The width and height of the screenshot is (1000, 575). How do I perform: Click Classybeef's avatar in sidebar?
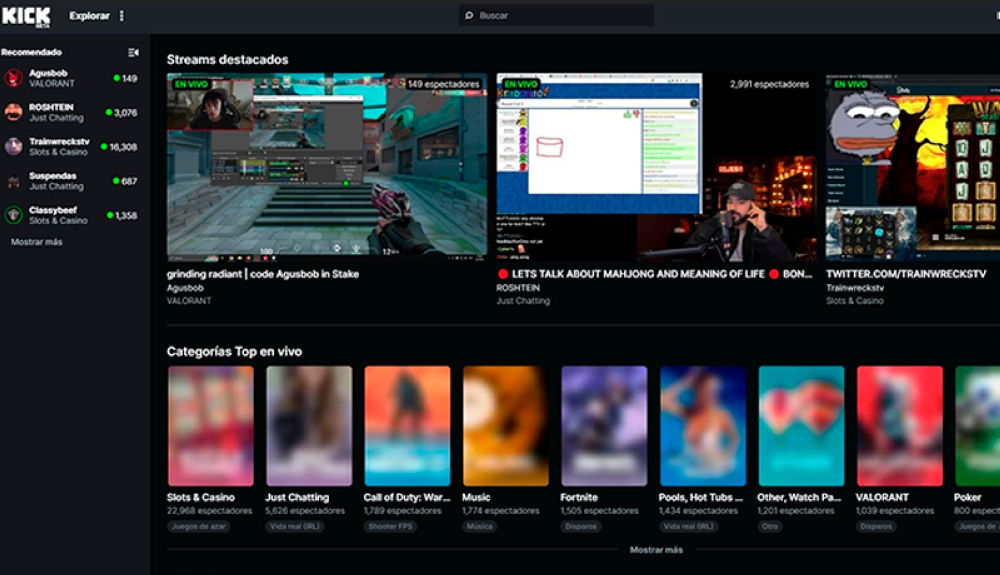point(13,215)
